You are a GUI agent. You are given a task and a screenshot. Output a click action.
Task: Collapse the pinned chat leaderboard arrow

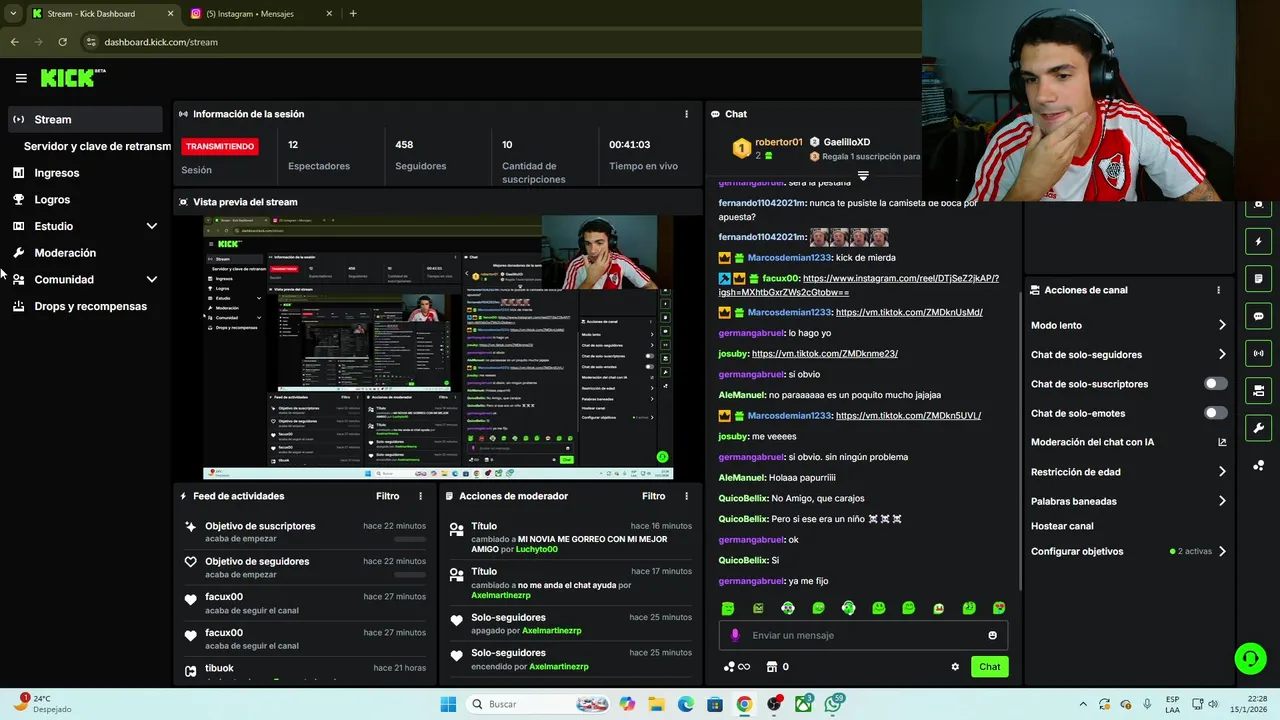coord(863,175)
